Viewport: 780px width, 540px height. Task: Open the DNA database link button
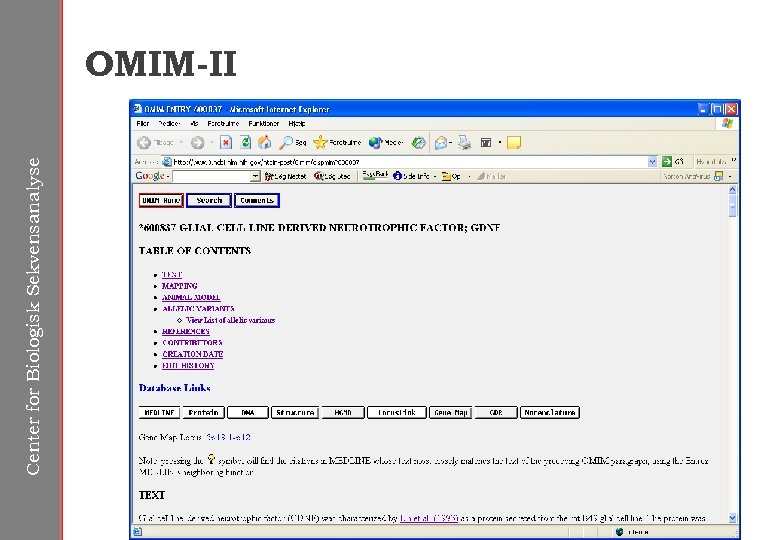tap(248, 413)
